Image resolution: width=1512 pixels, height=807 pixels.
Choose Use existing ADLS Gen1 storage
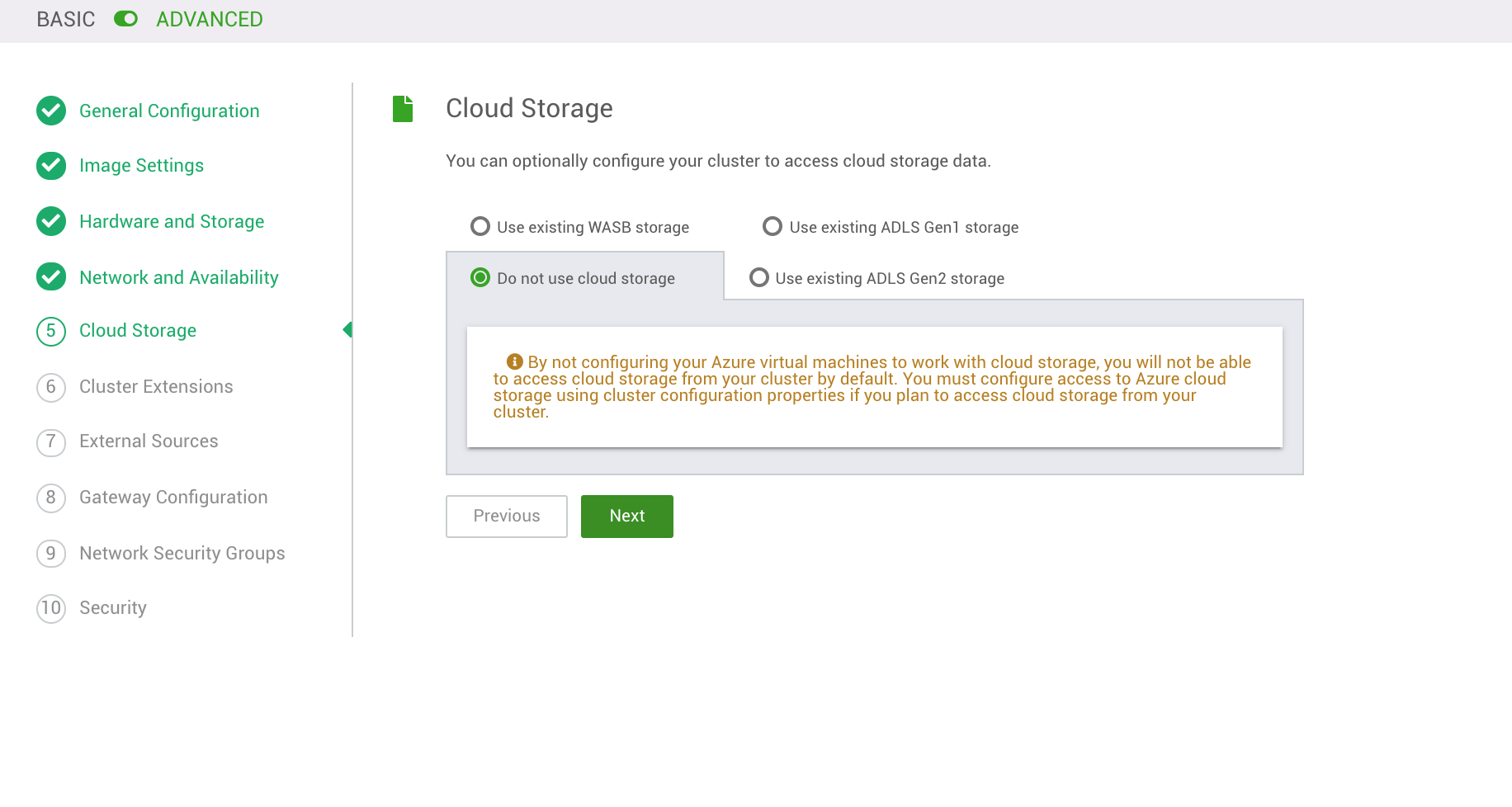pyautogui.click(x=773, y=226)
